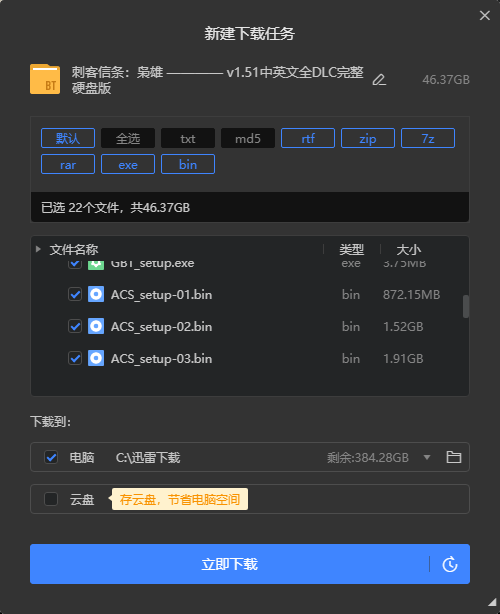The height and width of the screenshot is (614, 500).
Task: Sort by 类型 column header
Action: [352, 249]
